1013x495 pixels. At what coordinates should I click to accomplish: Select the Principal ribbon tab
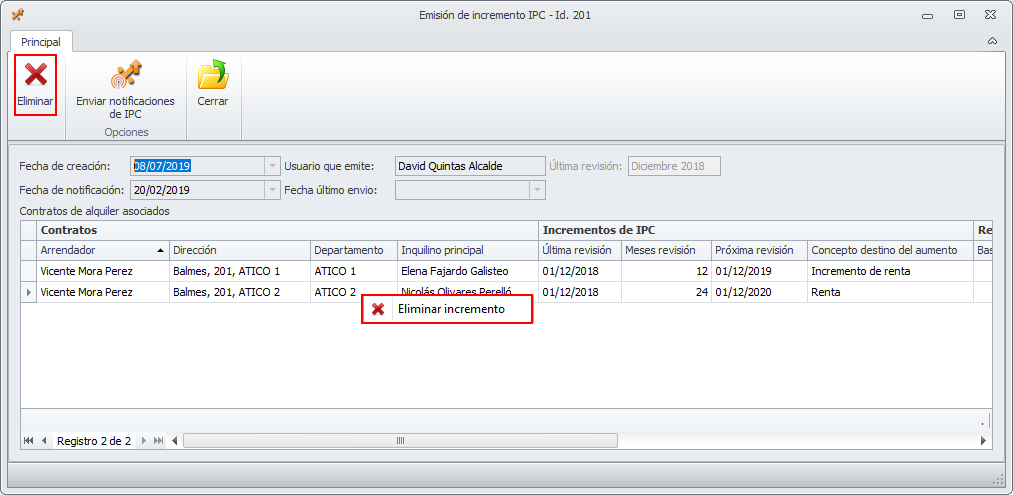pyautogui.click(x=41, y=42)
